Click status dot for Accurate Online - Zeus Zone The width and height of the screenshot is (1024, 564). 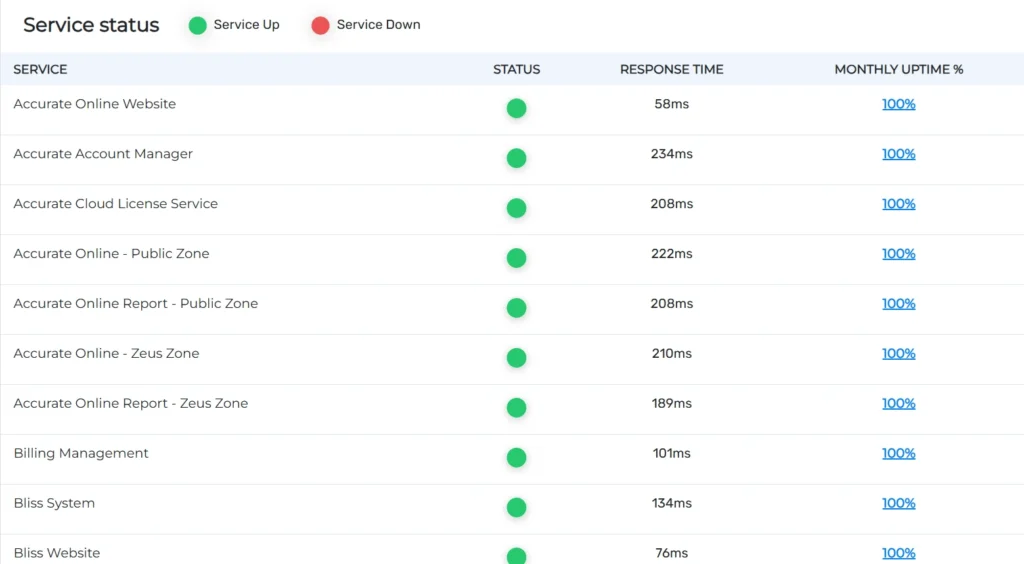(x=517, y=358)
